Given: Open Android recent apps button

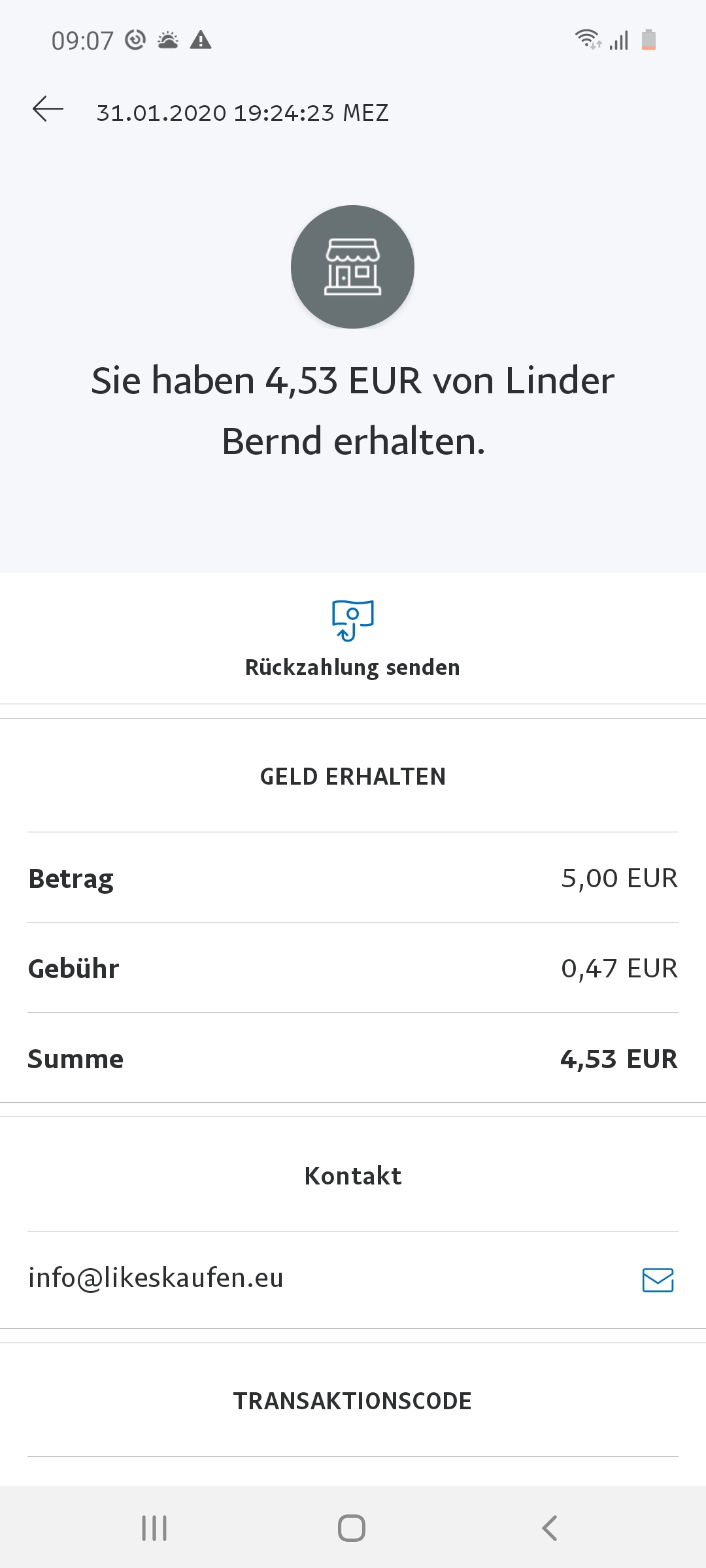Looking at the screenshot, I should tap(154, 1528).
